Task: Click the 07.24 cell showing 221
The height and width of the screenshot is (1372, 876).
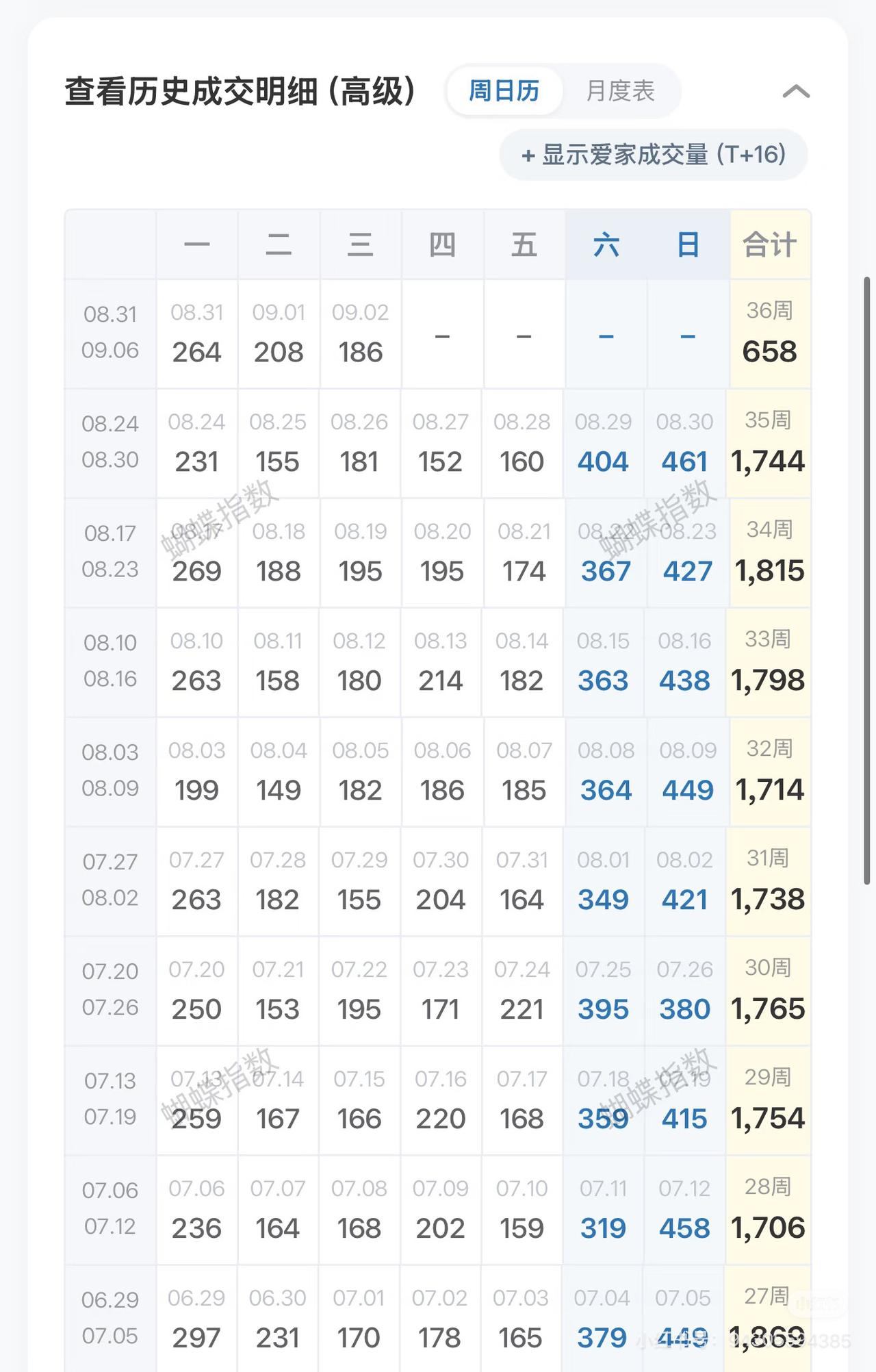Action: click(x=521, y=991)
